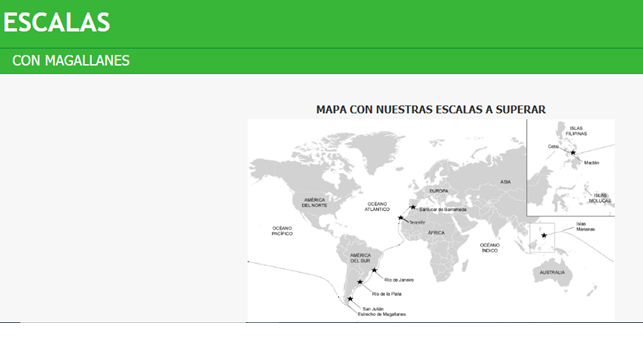Viewport: 643px width, 361px height.
Task: Click the CON MAGALLANES subtitle
Action: pos(71,61)
